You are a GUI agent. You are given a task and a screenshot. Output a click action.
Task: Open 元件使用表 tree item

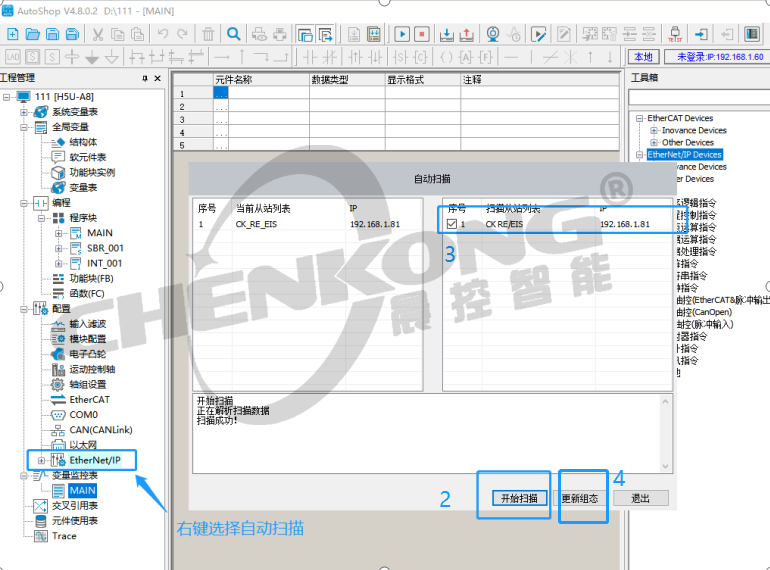[x=75, y=521]
